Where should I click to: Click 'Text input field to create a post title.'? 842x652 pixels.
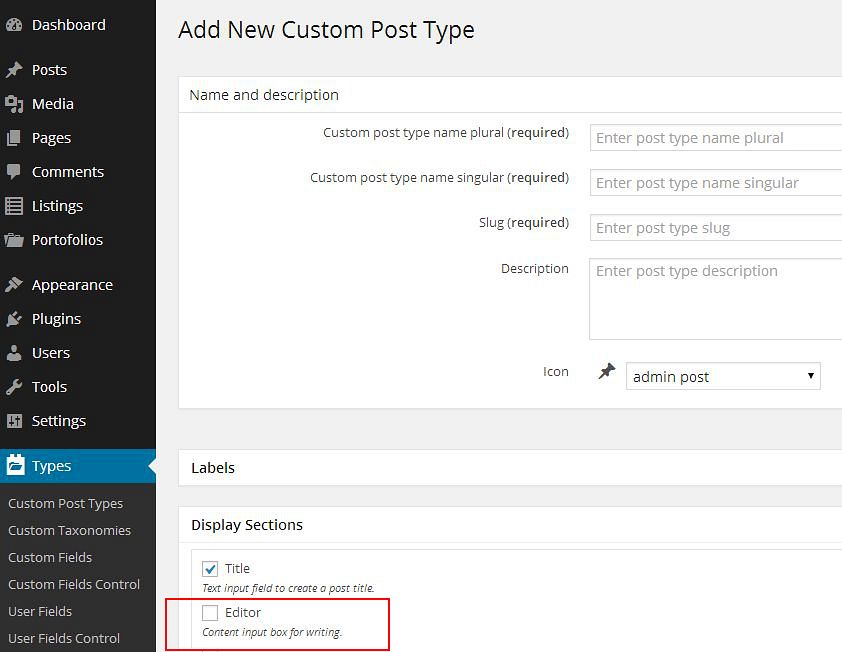click(288, 588)
